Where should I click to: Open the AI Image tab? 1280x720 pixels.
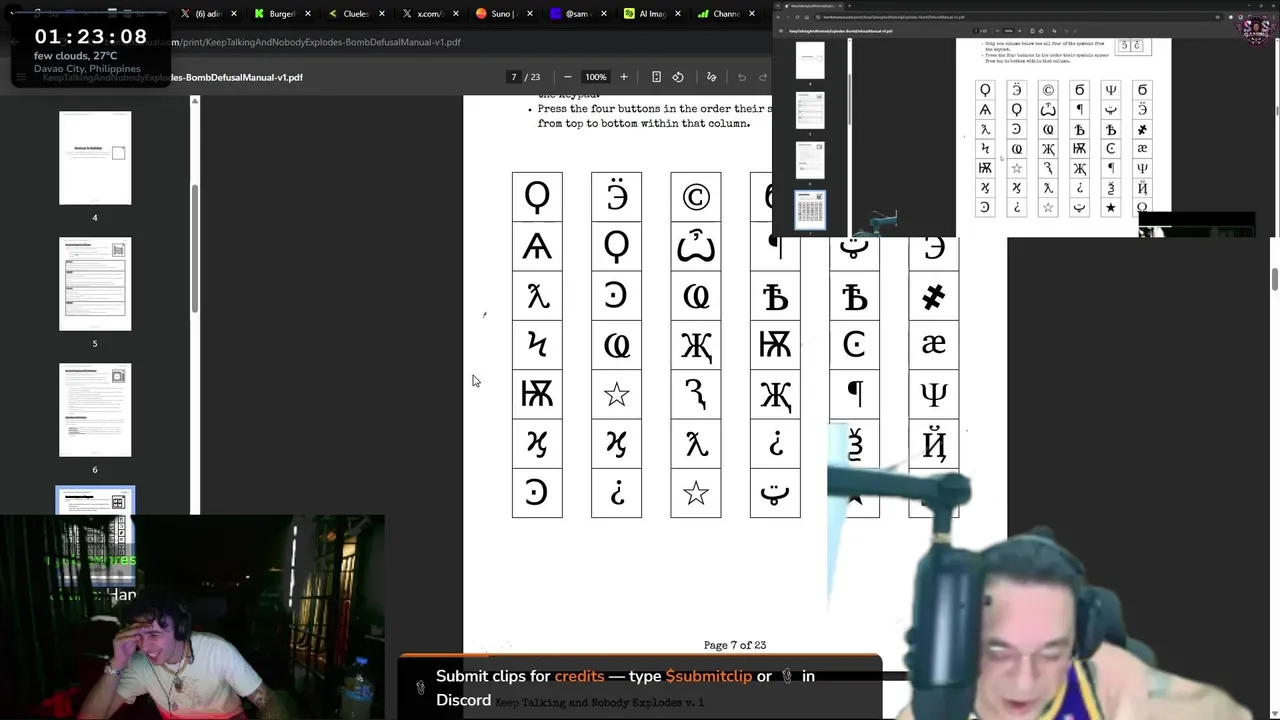[650, 14]
